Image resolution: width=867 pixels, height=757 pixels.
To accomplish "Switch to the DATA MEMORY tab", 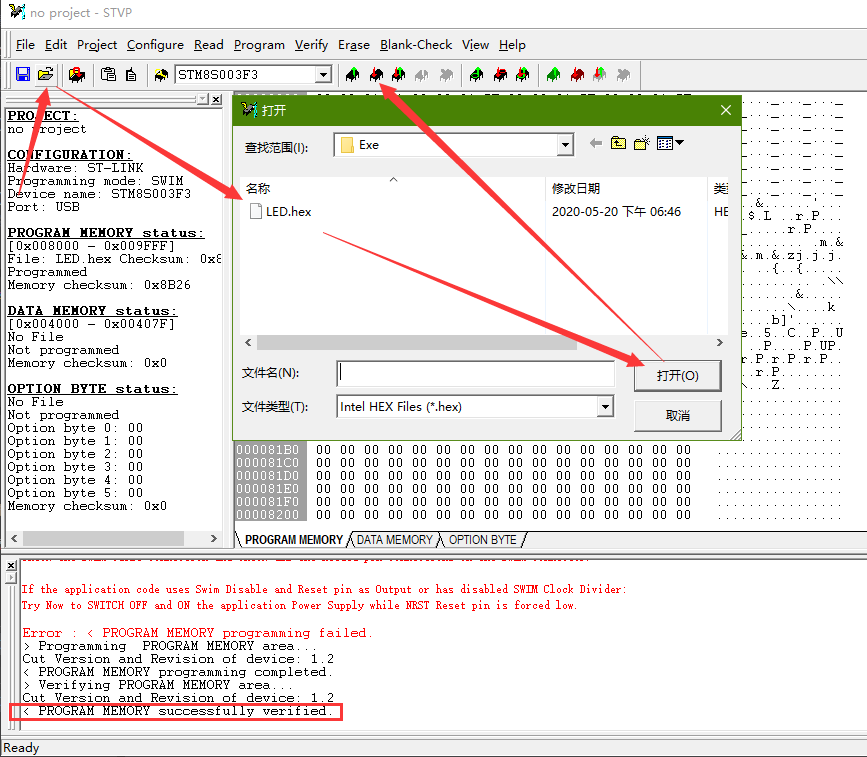I will [394, 540].
